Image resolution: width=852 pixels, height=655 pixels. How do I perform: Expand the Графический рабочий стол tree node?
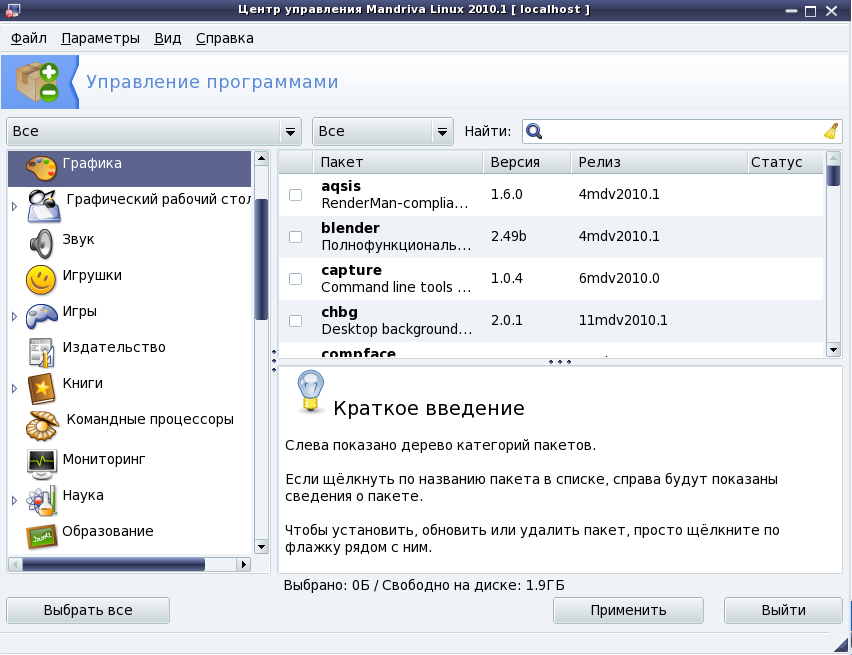15,207
